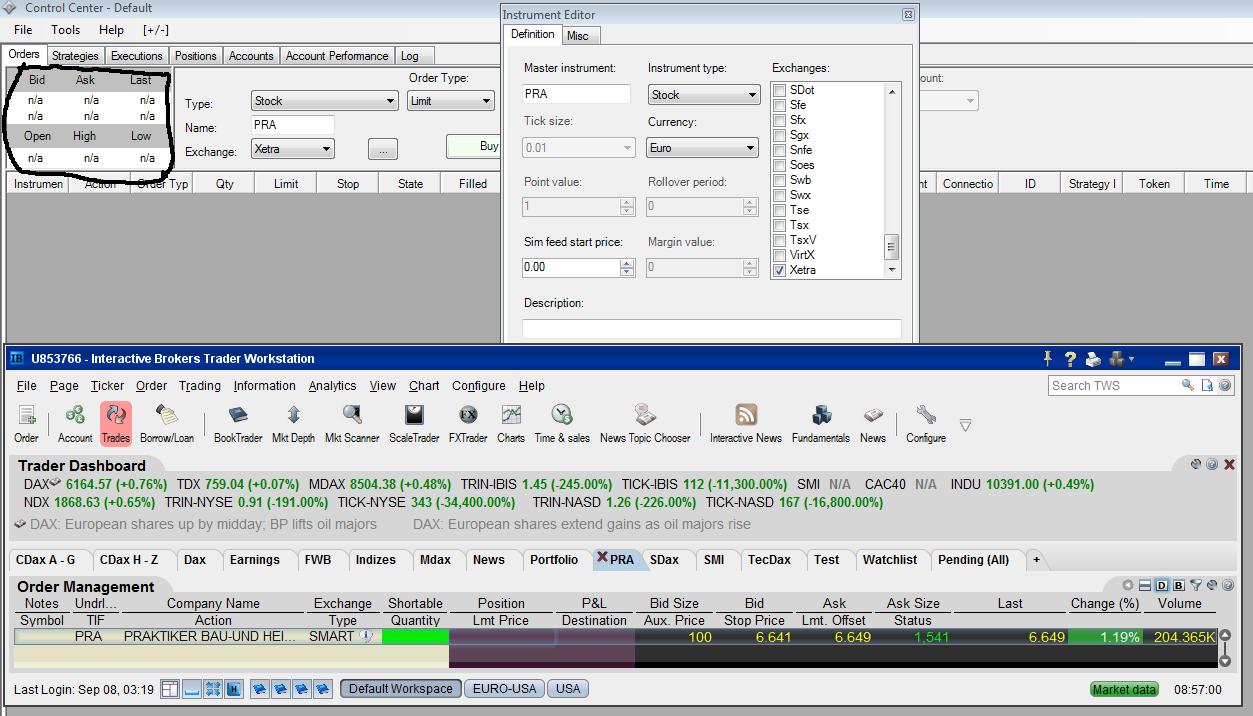
Task: Switch to the EURO-USA workspace
Action: click(x=505, y=688)
